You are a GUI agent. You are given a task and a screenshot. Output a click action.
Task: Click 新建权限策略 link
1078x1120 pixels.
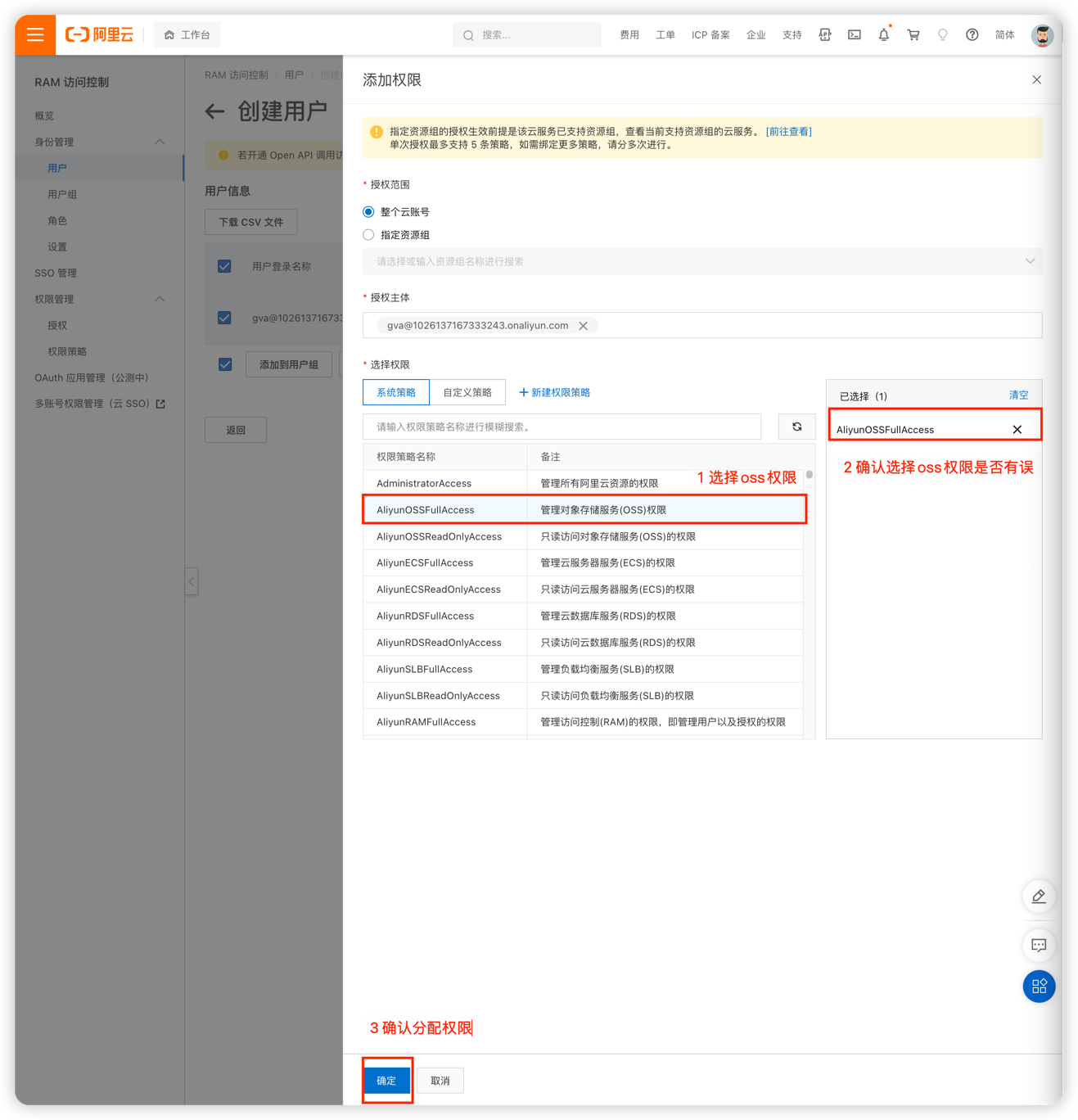coord(555,392)
